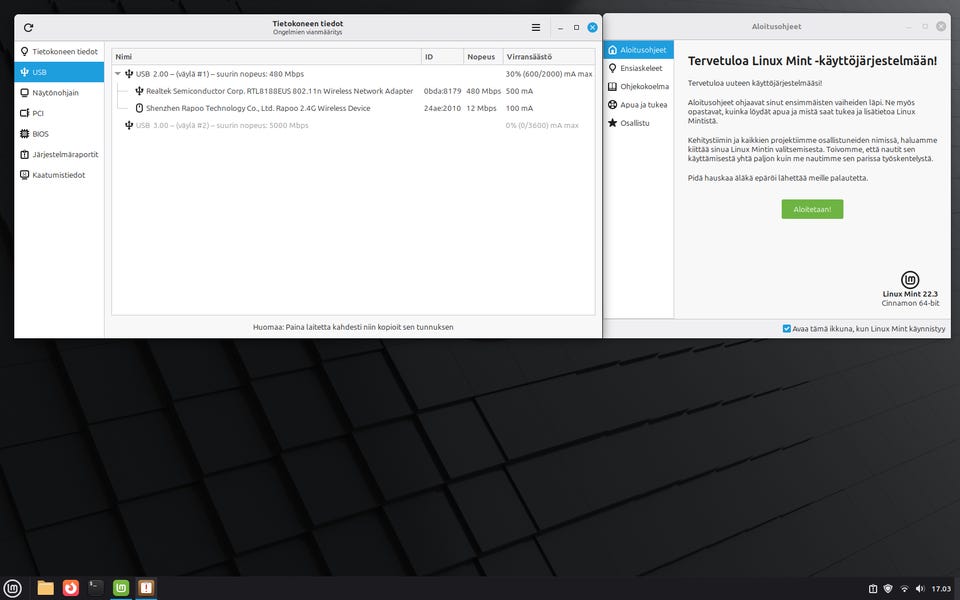Click the report icon beside Järjestelmäraportit

point(24,154)
